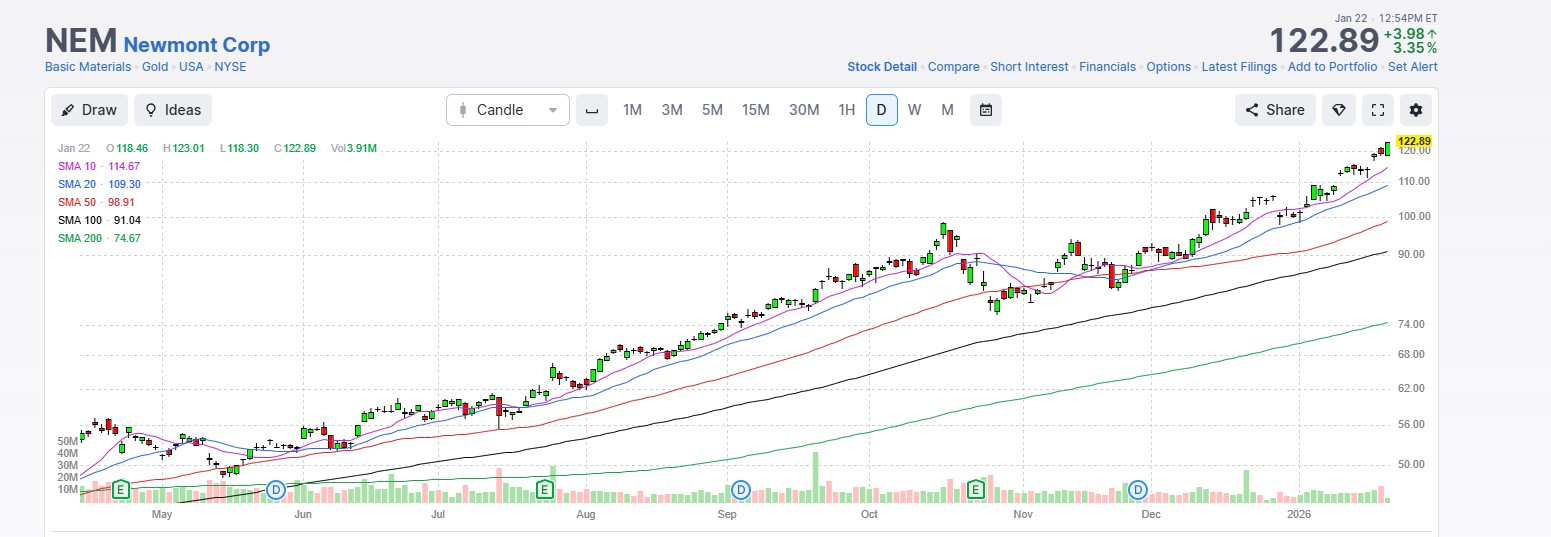
Task: Go to the Short Interest tab
Action: click(1029, 67)
